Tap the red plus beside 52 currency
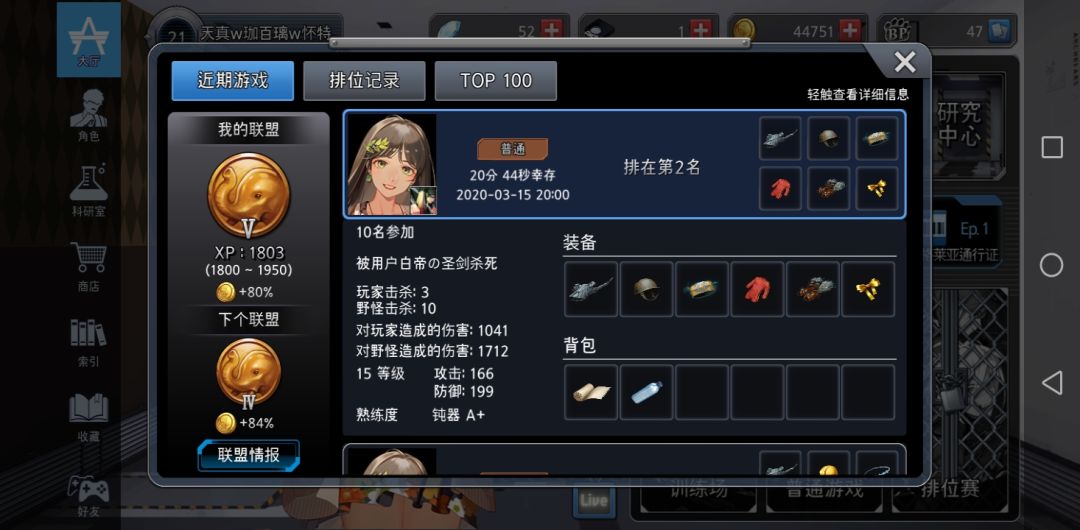This screenshot has width=1080, height=530. point(552,31)
